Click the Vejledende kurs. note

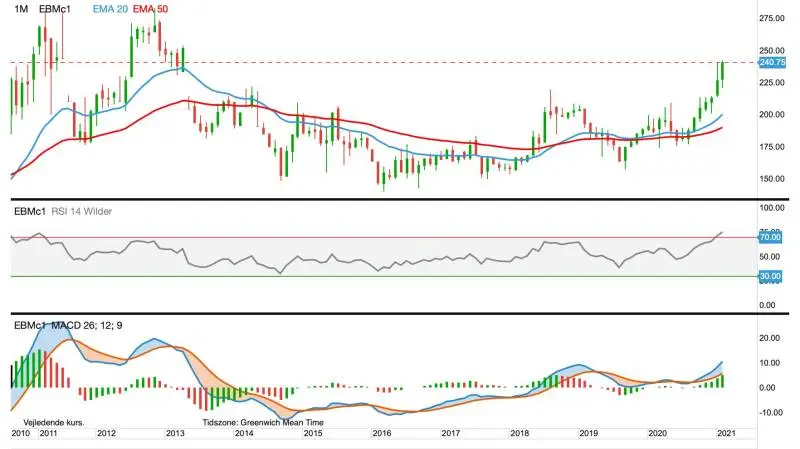click(x=54, y=422)
